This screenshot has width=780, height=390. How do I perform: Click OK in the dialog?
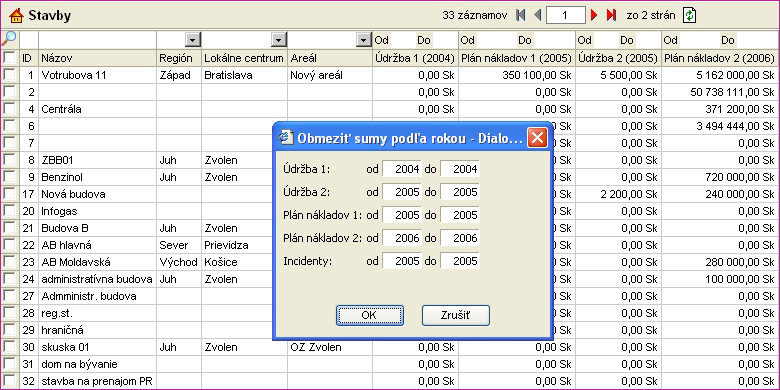[369, 315]
